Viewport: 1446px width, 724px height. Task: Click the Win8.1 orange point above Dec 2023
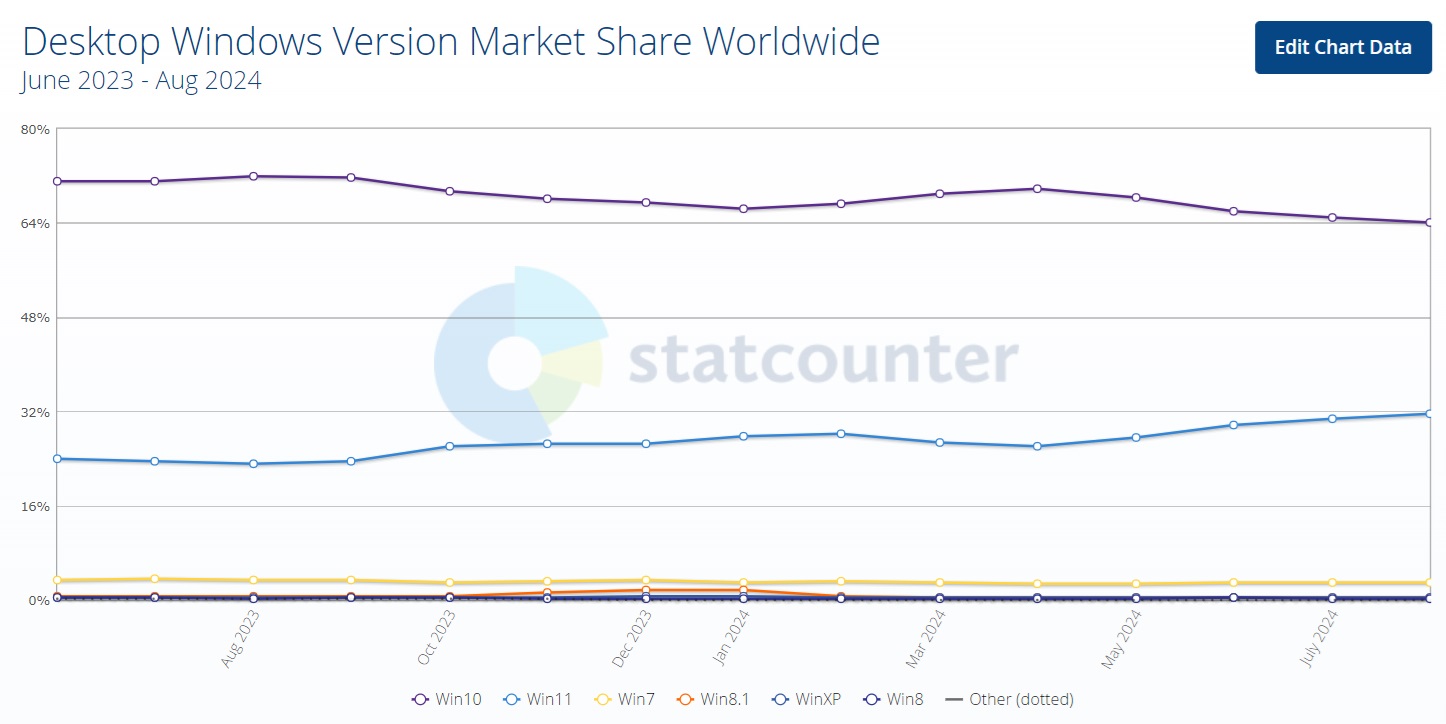click(x=645, y=590)
